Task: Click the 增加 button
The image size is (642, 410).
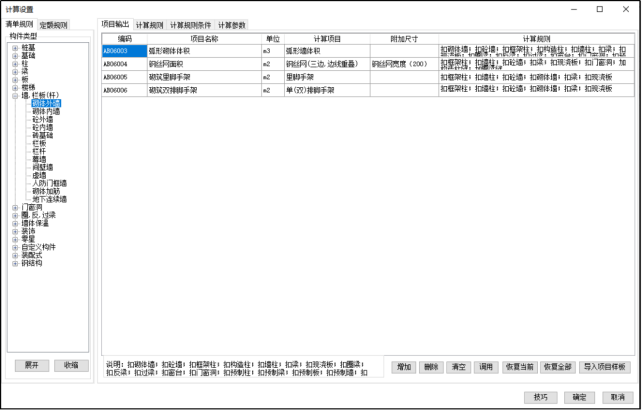Action: [403, 367]
